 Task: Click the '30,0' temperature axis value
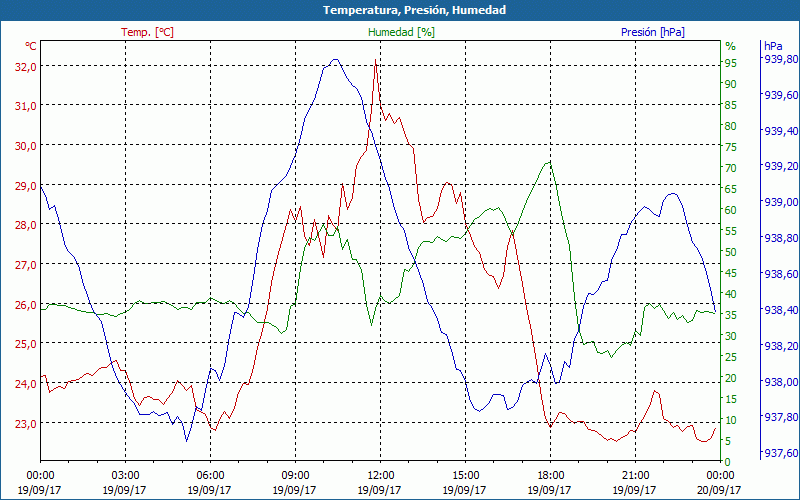(26, 146)
